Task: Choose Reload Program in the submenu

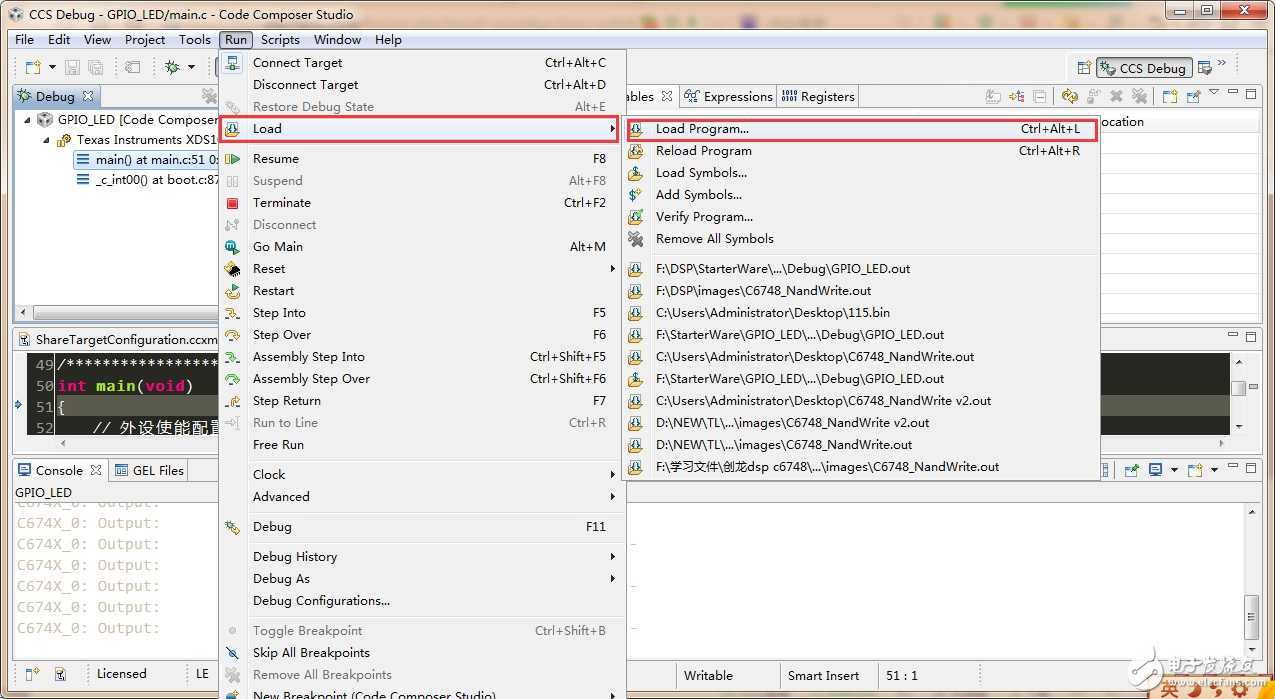Action: 861,151
